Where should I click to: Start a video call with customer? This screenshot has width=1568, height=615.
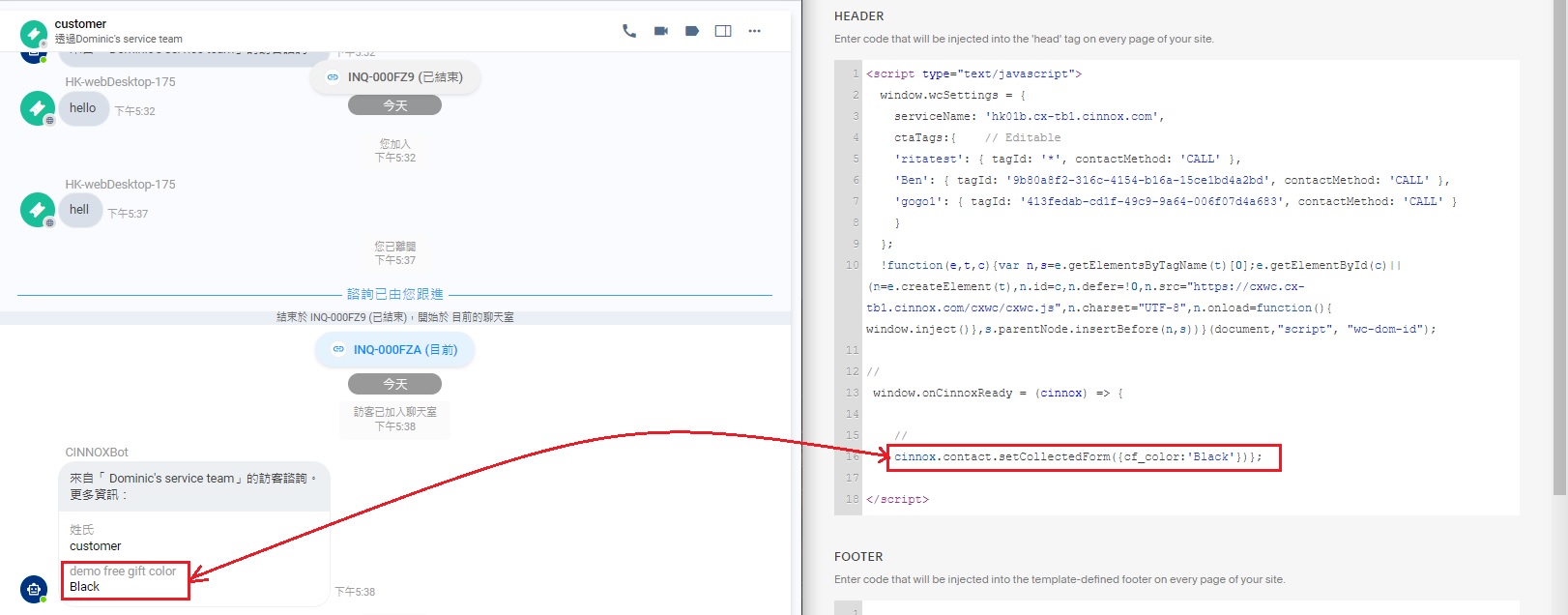(661, 31)
